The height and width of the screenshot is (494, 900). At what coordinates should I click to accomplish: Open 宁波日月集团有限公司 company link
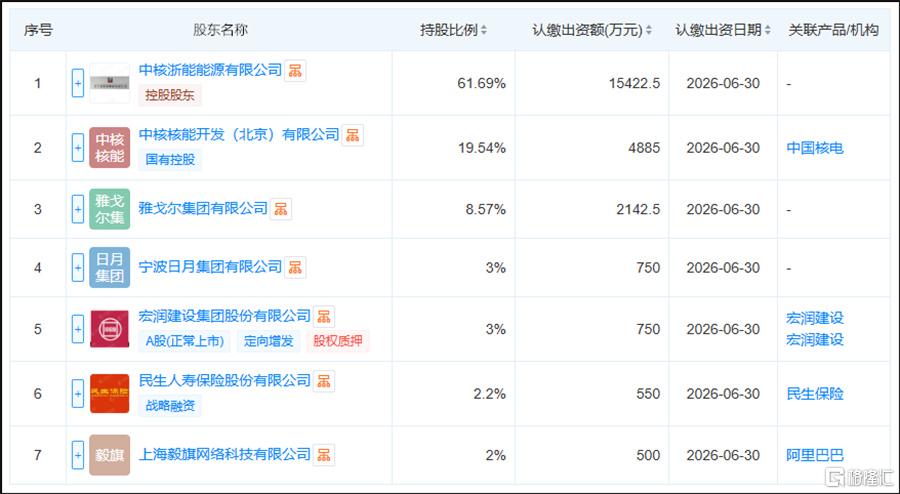pyautogui.click(x=210, y=267)
